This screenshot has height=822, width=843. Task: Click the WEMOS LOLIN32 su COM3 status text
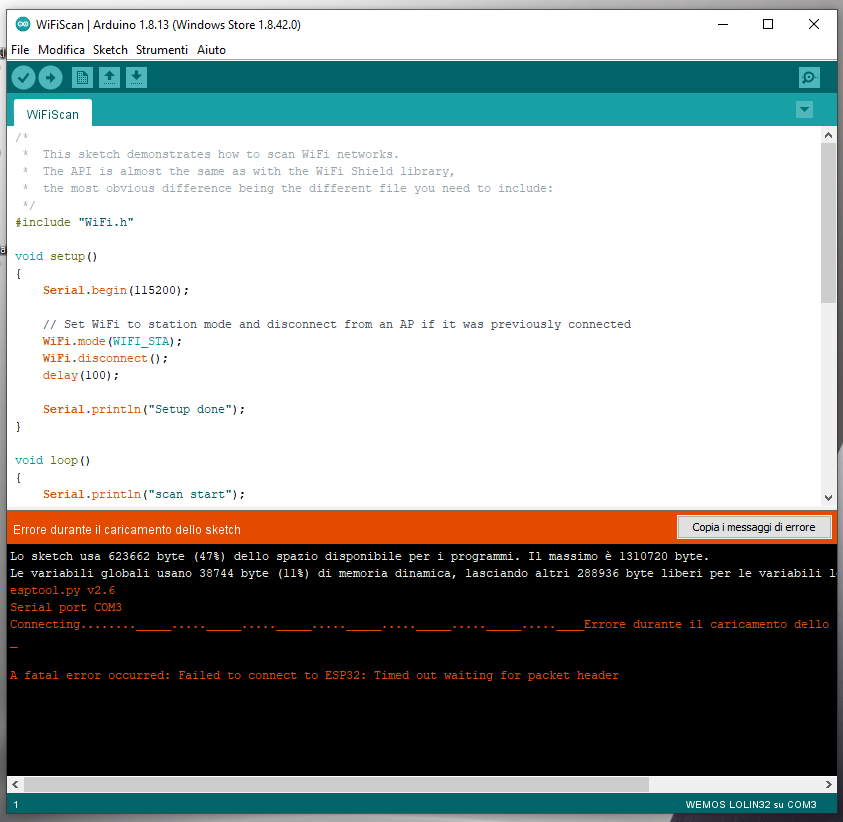tap(751, 805)
